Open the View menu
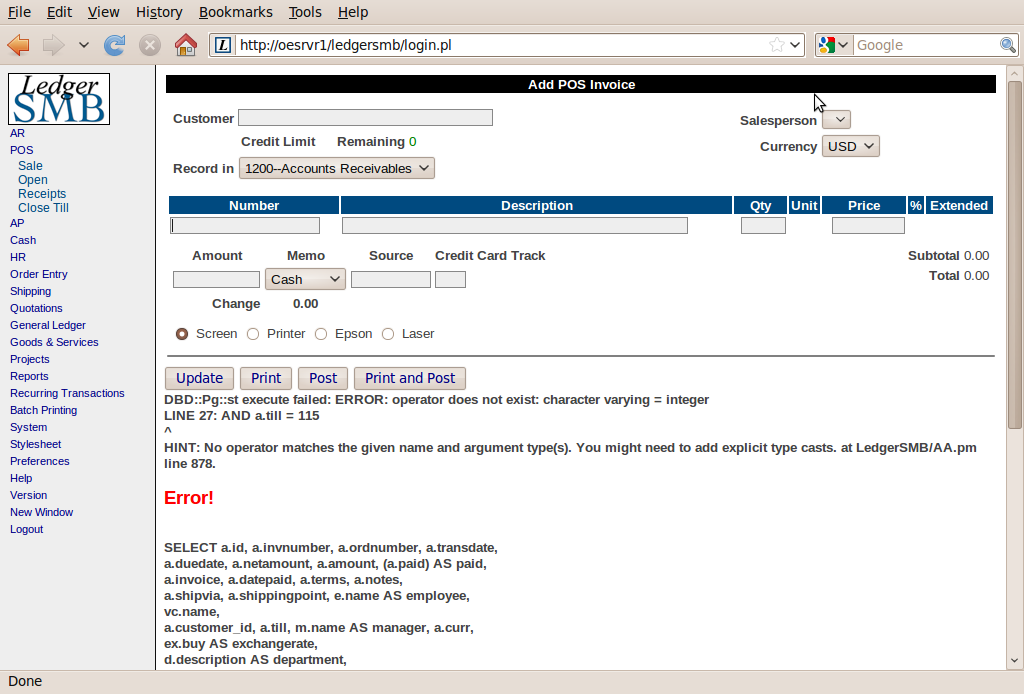The image size is (1024, 694). (104, 12)
